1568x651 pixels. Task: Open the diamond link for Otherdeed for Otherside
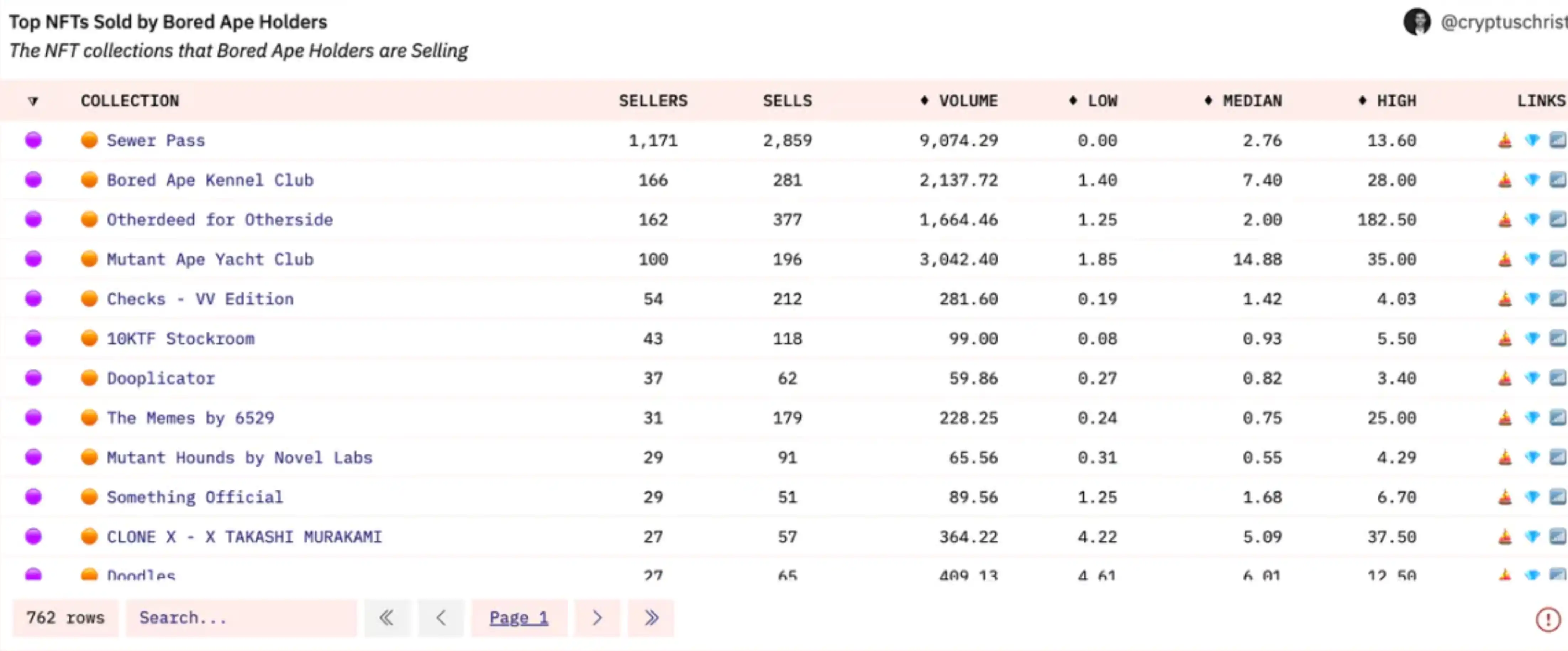click(x=1532, y=220)
